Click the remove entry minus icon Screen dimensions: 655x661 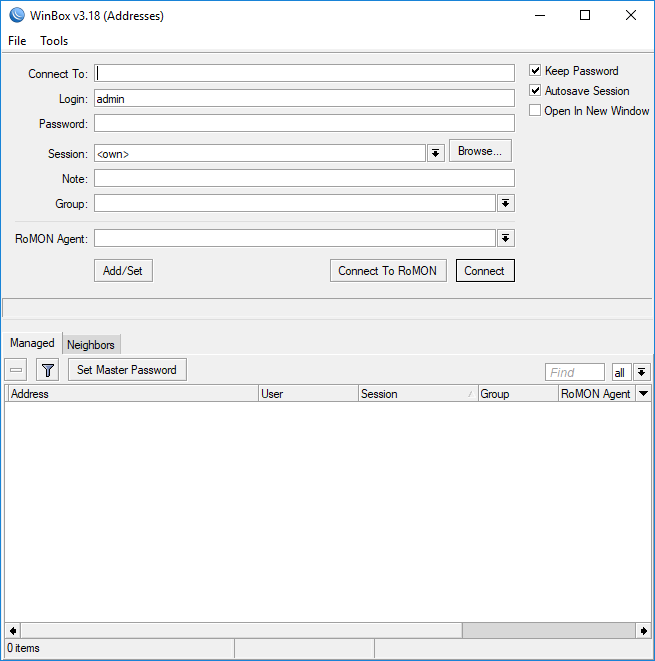click(x=16, y=370)
